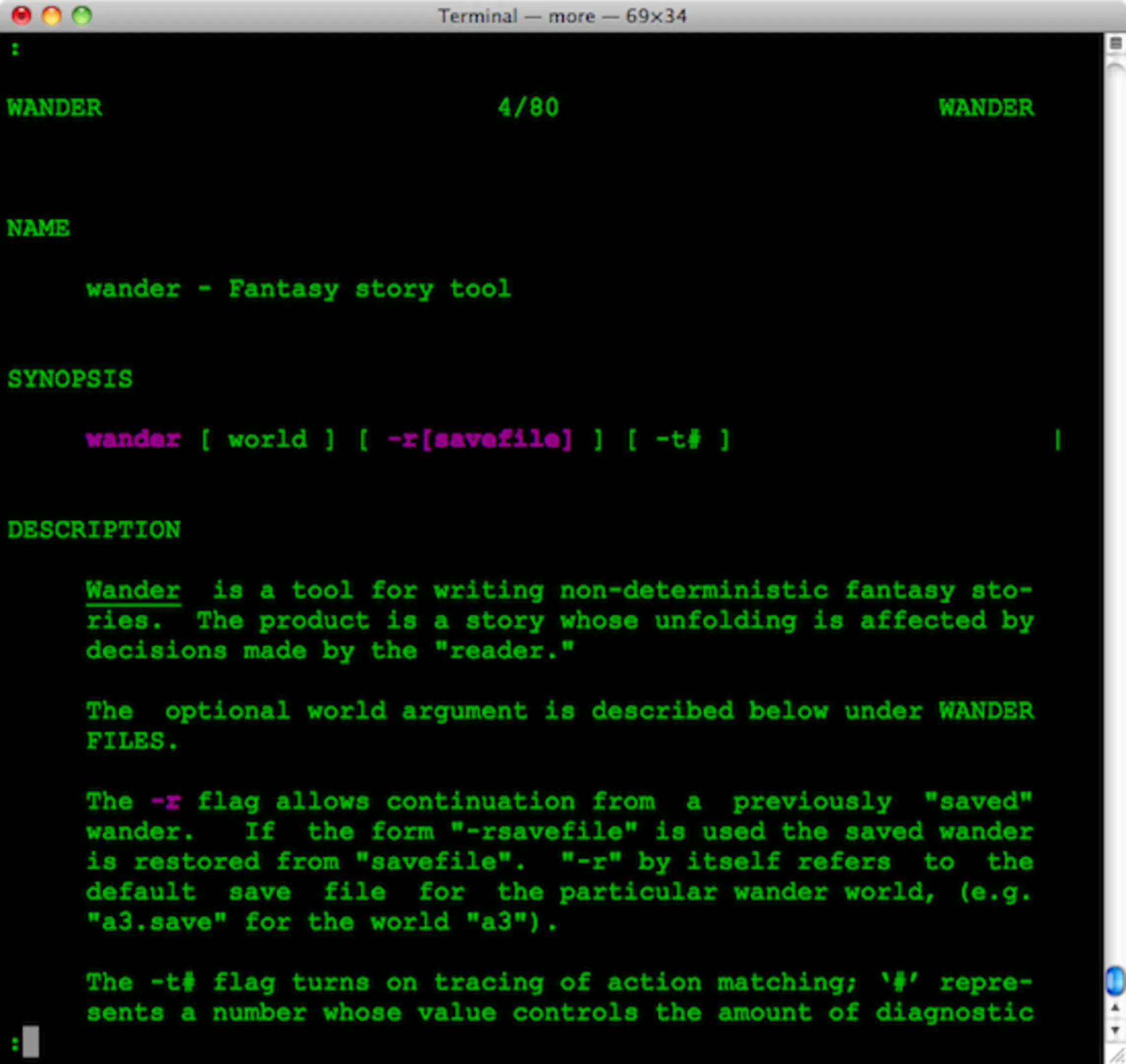Click the DESCRIPTION section heading

point(94,530)
